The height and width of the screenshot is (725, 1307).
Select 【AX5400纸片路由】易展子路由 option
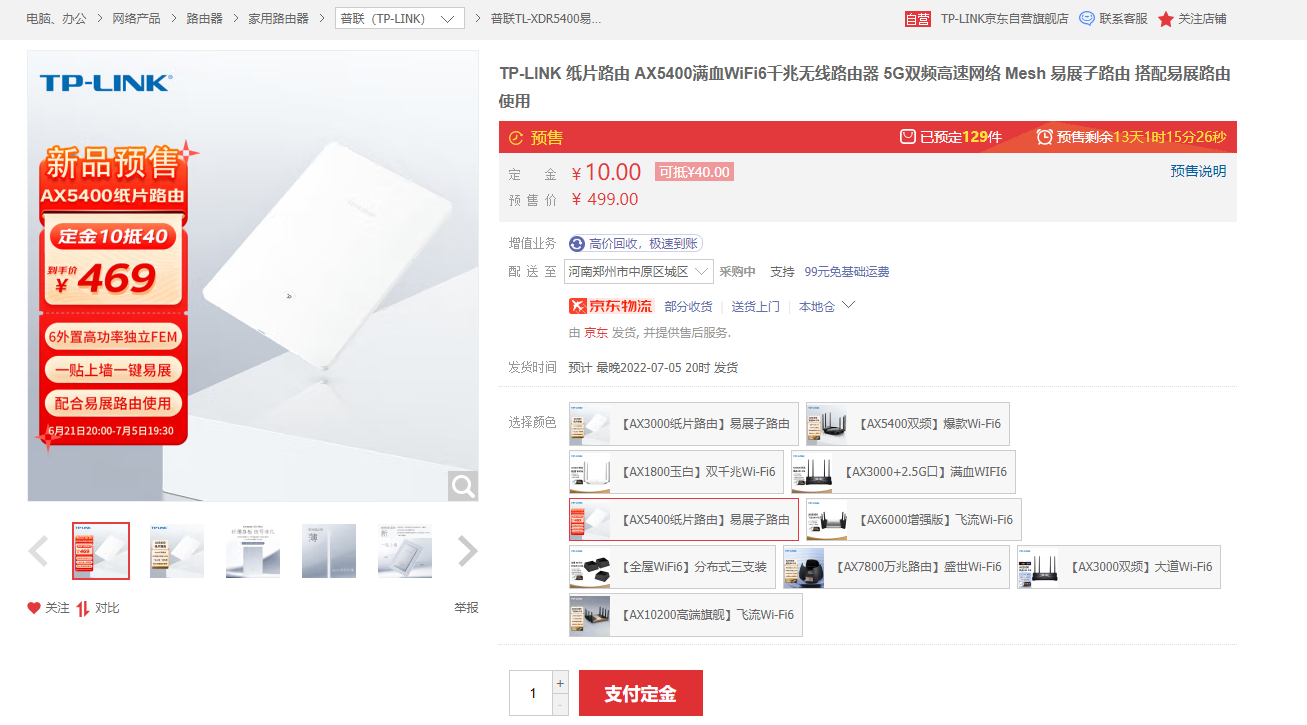(x=684, y=520)
